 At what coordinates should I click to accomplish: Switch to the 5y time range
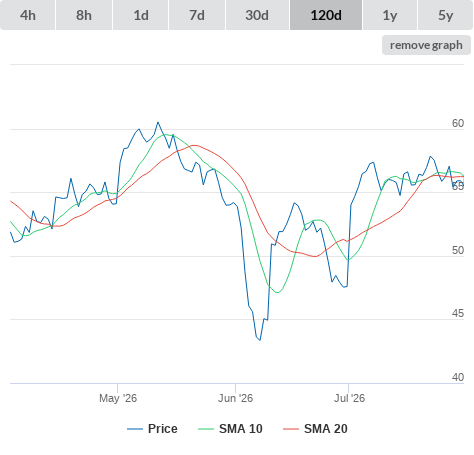click(x=445, y=15)
